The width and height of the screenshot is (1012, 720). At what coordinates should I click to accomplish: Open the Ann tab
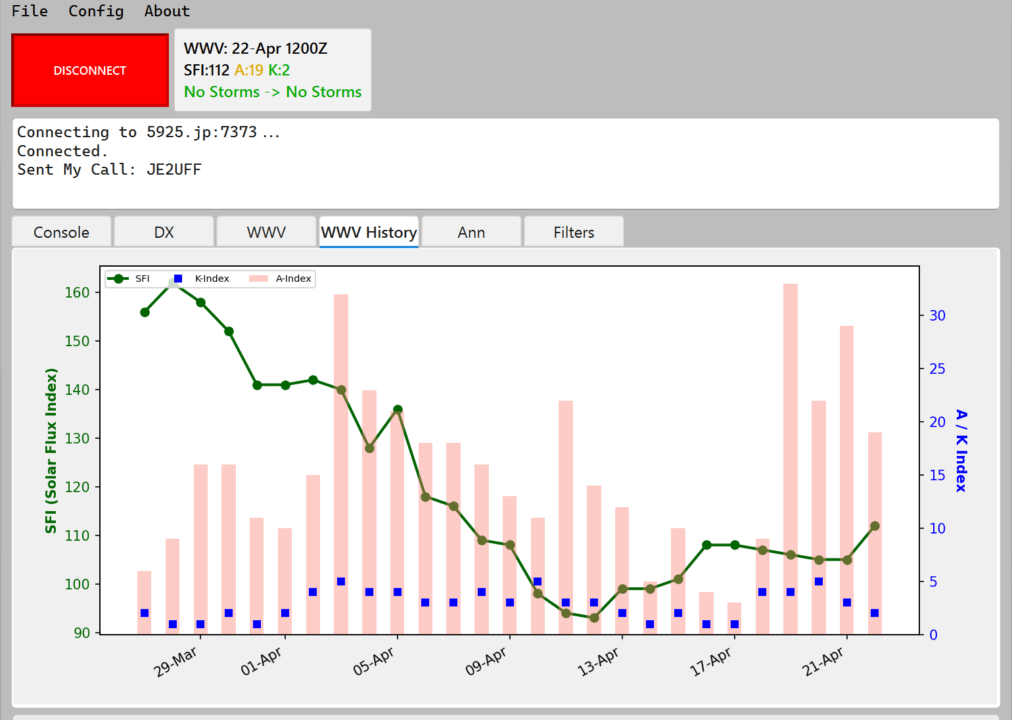pyautogui.click(x=471, y=232)
